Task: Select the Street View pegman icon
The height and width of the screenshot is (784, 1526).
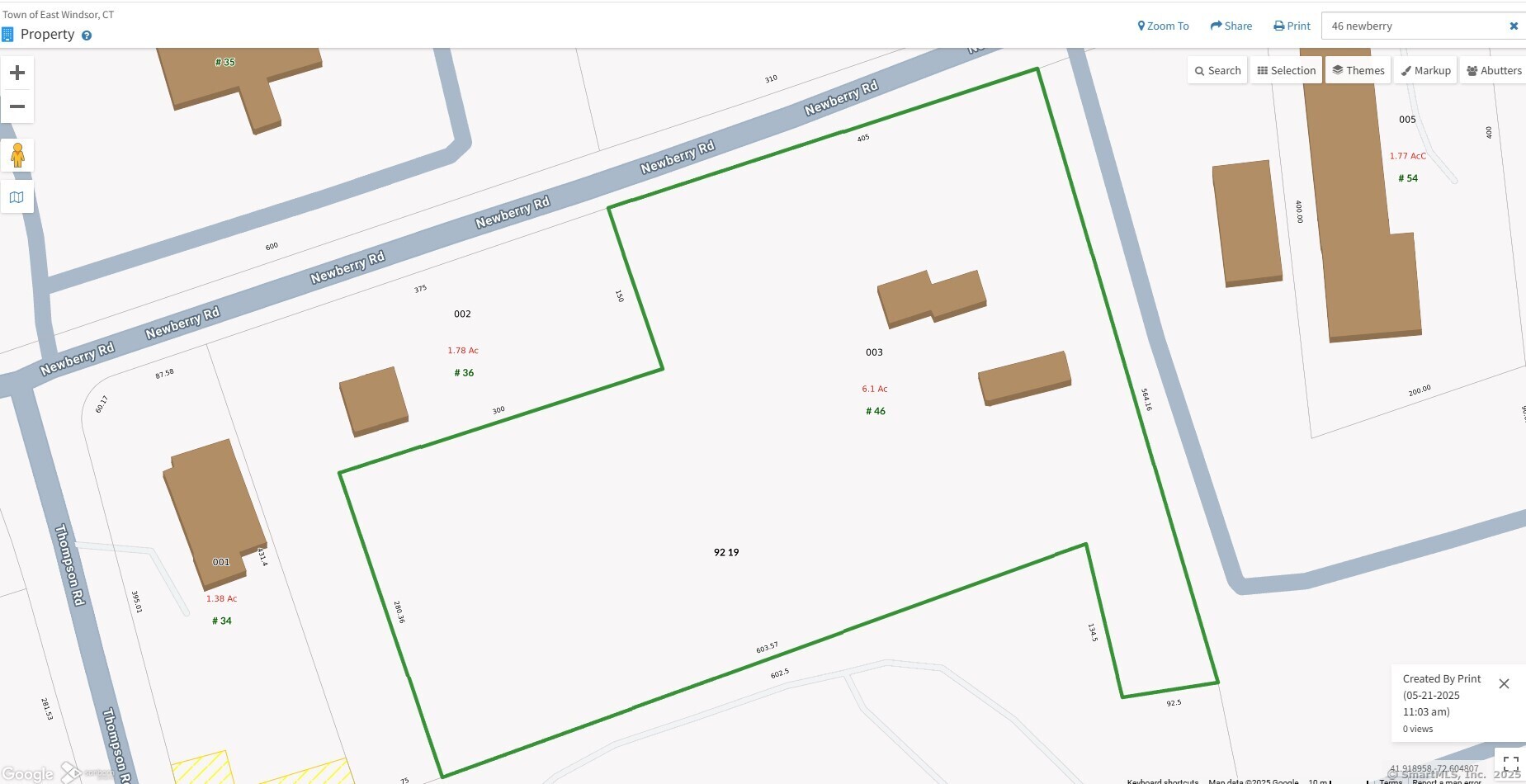Action: 17,155
